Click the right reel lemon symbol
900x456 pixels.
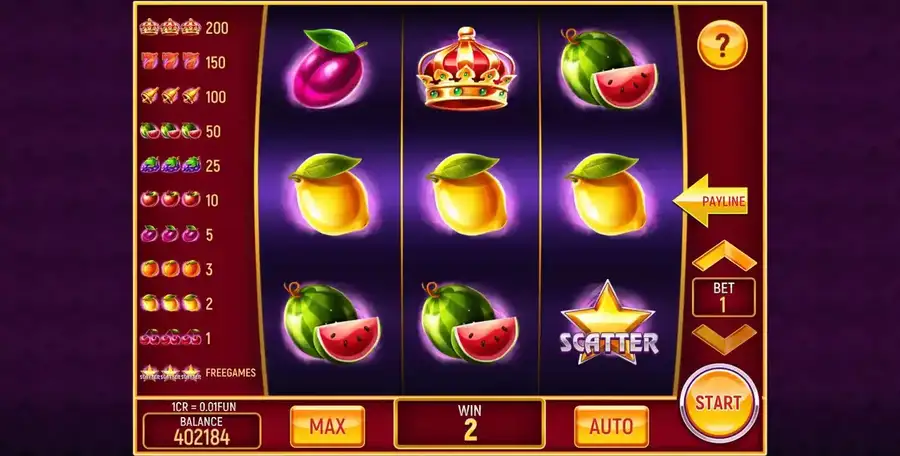(607, 194)
